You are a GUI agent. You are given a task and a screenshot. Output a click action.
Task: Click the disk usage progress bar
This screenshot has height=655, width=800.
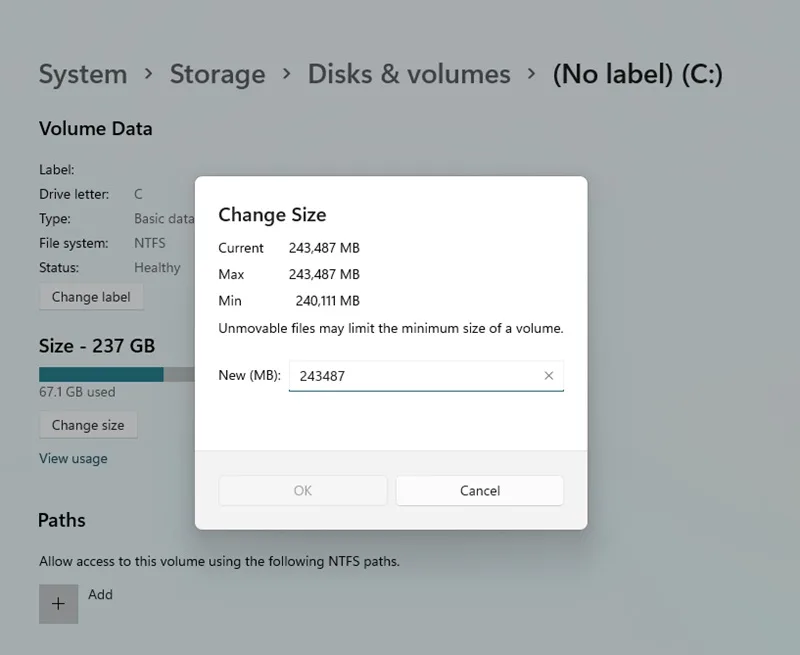[x=117, y=374]
